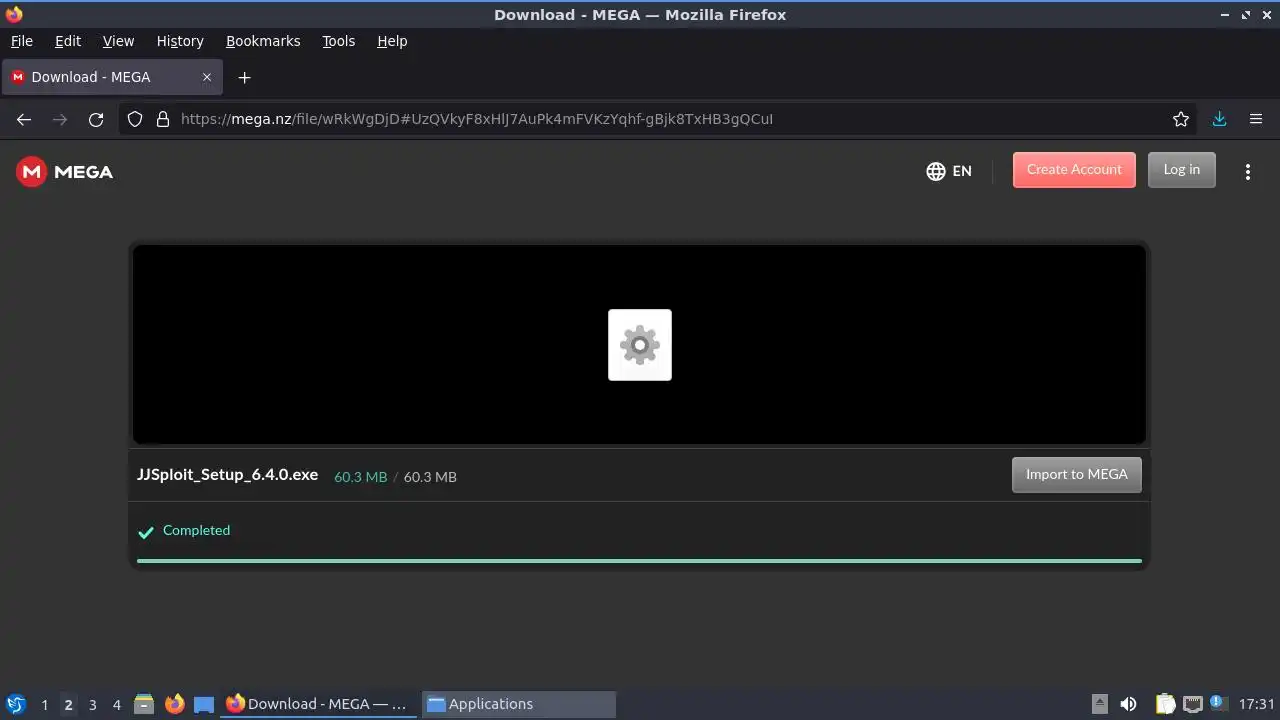Viewport: 1280px width, 720px height.
Task: Select the Applications taskbar window button
Action: click(519, 704)
